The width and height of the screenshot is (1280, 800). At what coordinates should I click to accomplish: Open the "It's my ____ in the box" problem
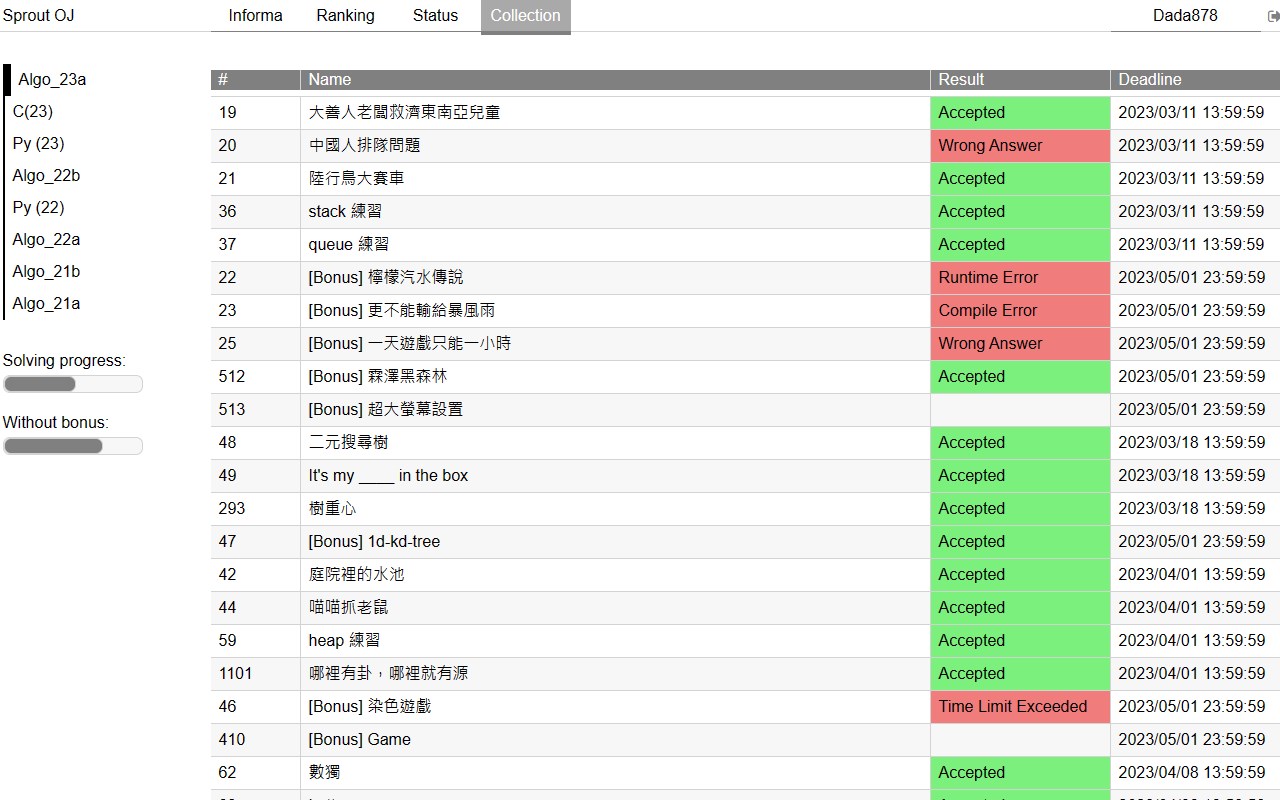[x=388, y=476]
